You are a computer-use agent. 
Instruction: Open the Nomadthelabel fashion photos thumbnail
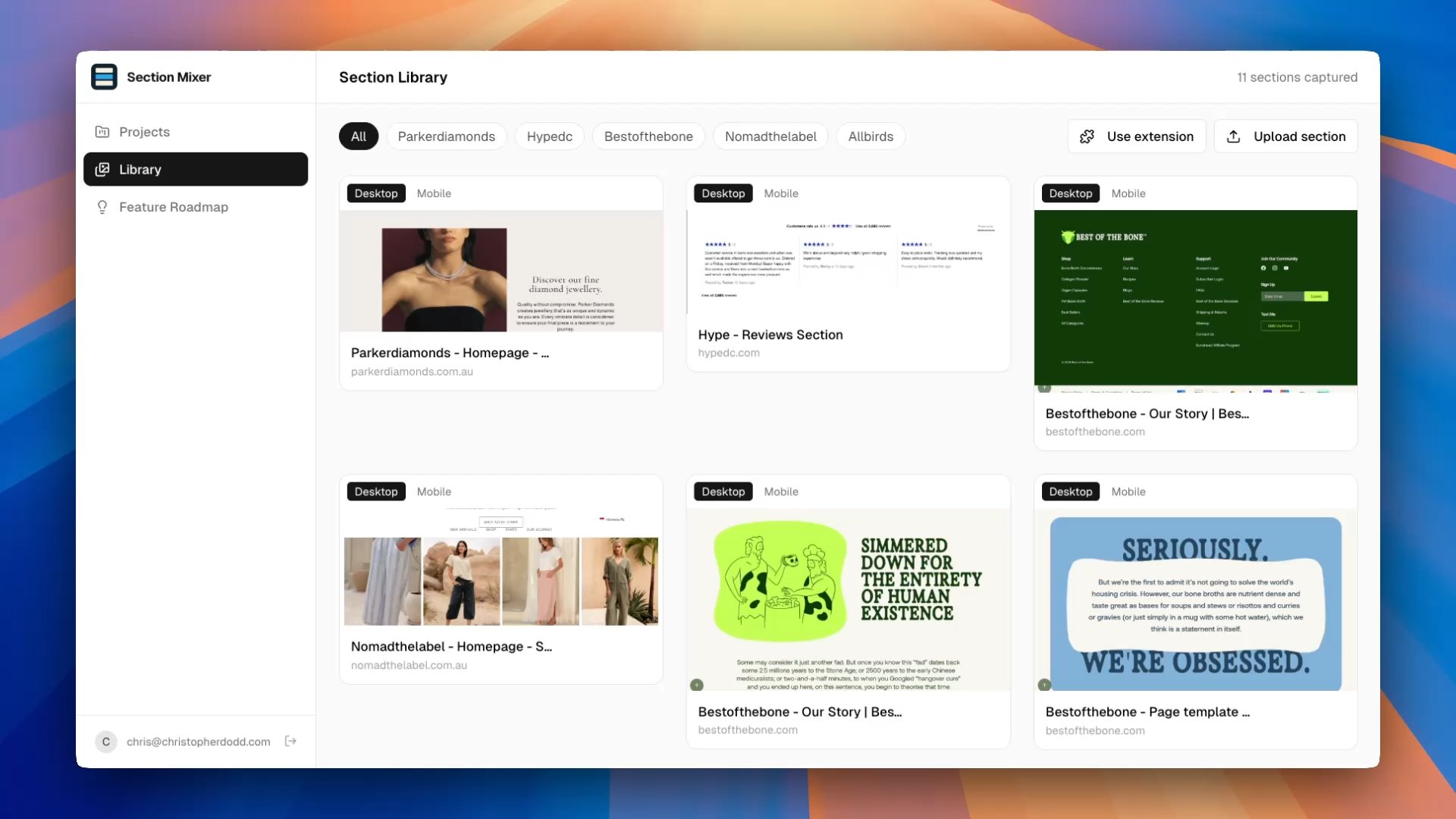(x=501, y=566)
